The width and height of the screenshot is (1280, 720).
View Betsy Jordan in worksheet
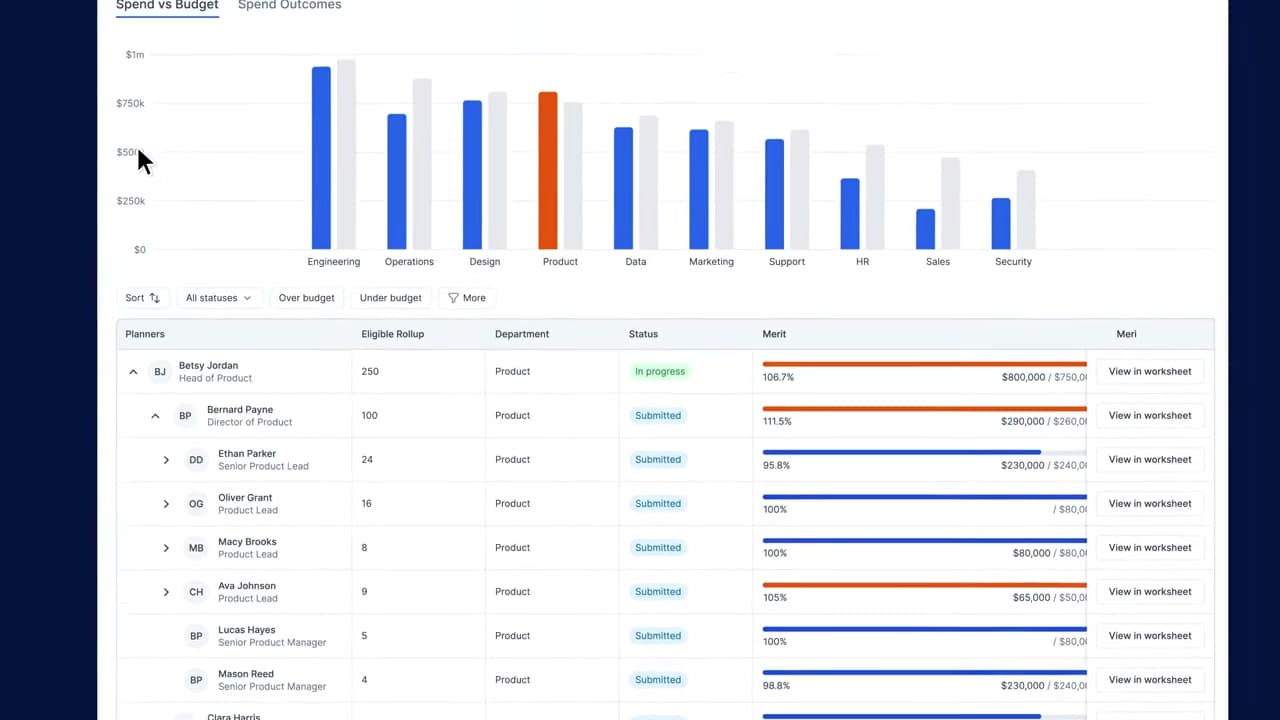1150,372
